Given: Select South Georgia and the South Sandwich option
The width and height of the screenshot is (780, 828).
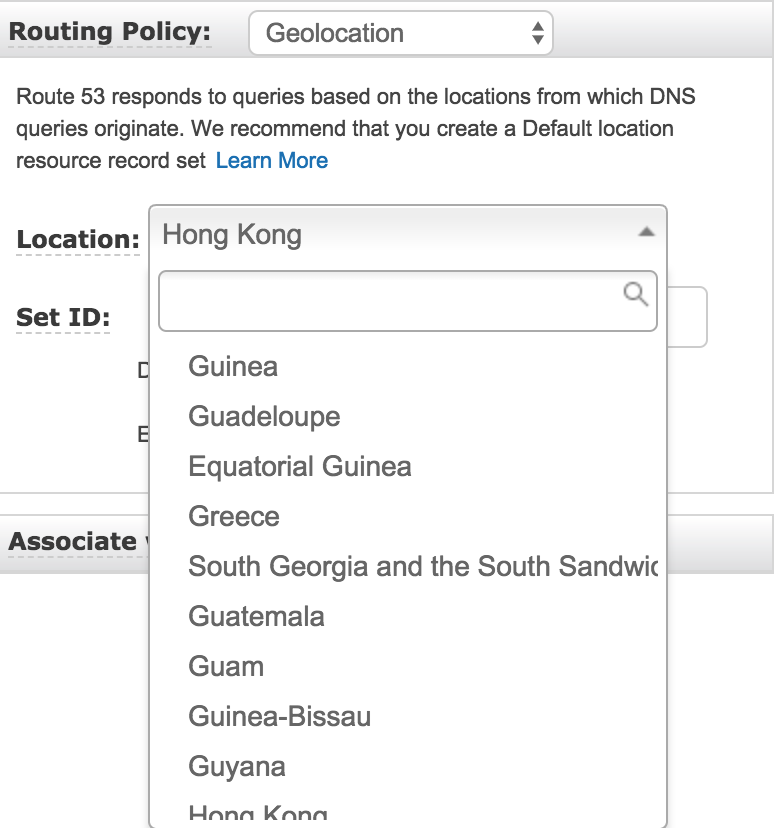Looking at the screenshot, I should 408,566.
